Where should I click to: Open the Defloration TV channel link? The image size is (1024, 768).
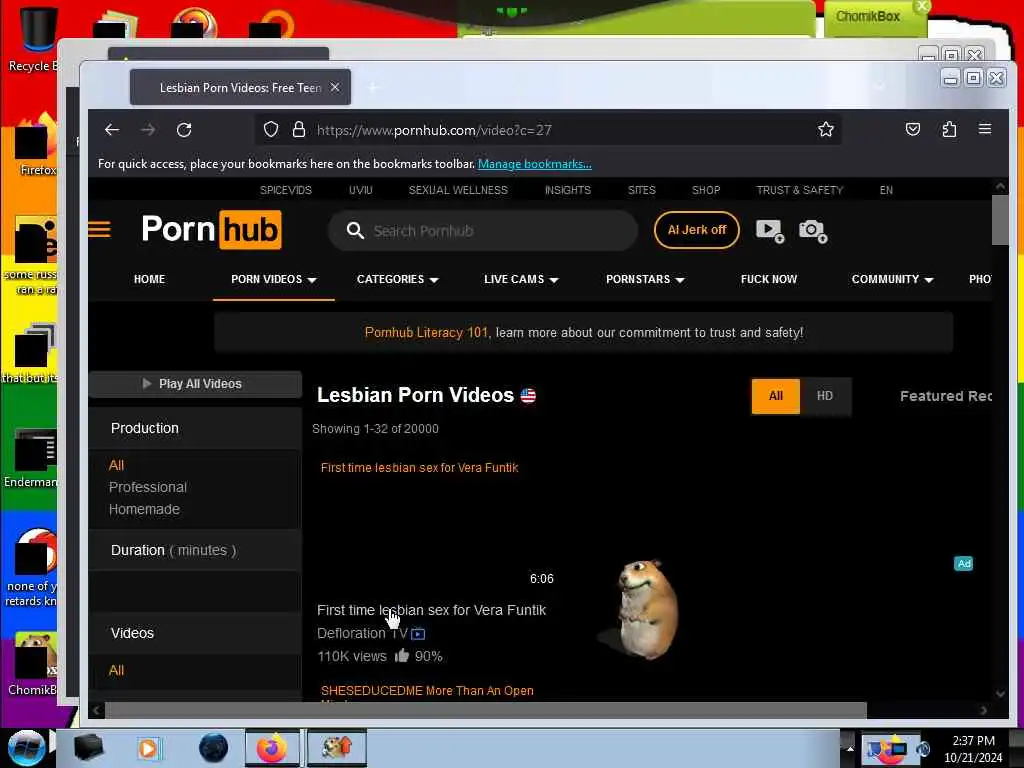[362, 633]
